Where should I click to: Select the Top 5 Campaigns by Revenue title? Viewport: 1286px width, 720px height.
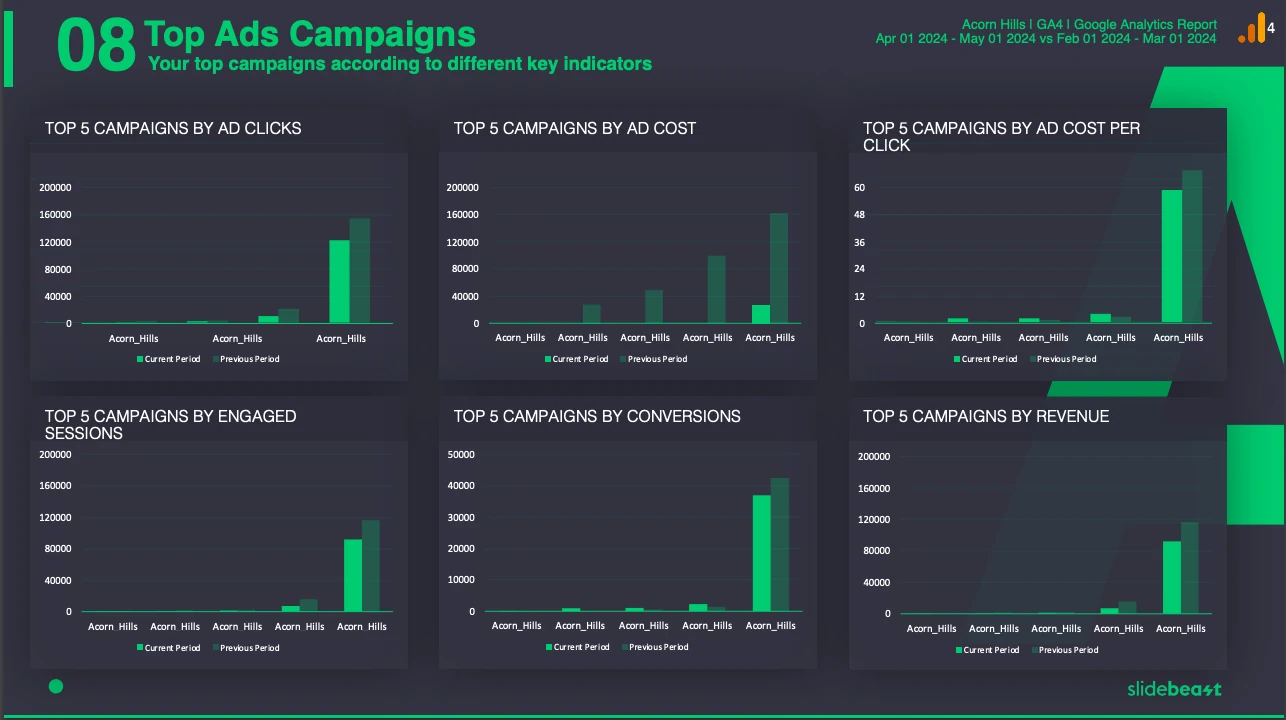986,416
